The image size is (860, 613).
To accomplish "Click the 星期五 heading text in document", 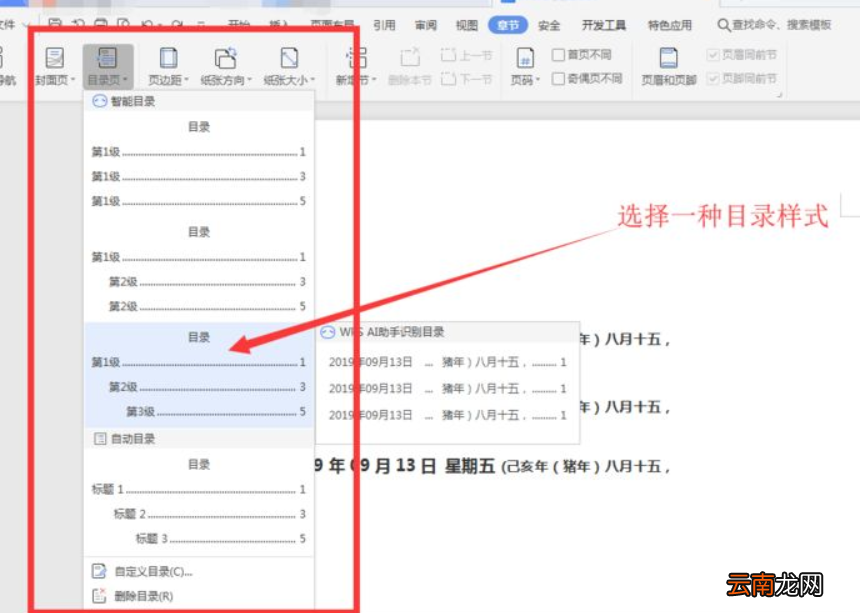I will point(469,466).
